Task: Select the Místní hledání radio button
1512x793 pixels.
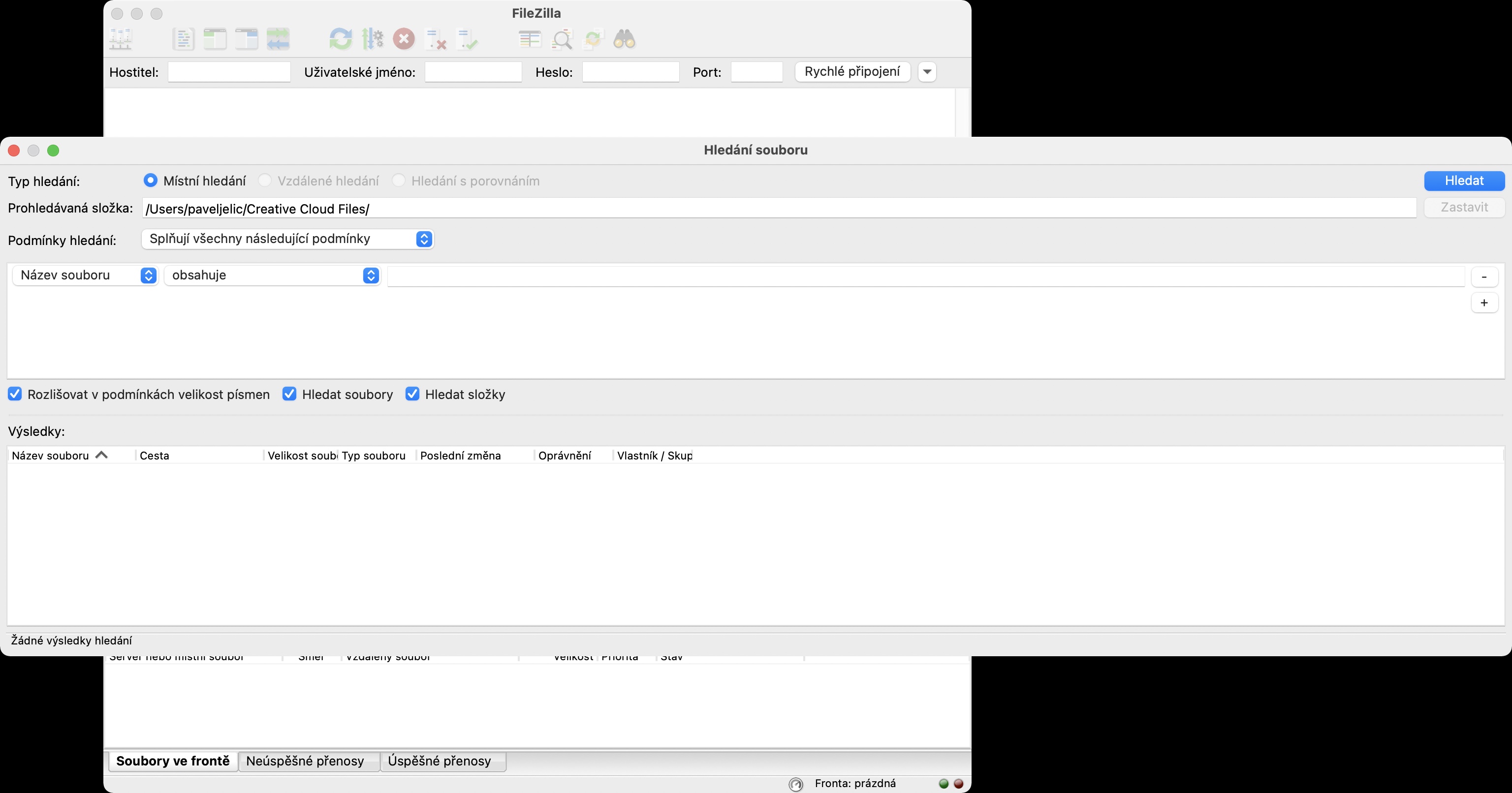Action: coord(151,181)
